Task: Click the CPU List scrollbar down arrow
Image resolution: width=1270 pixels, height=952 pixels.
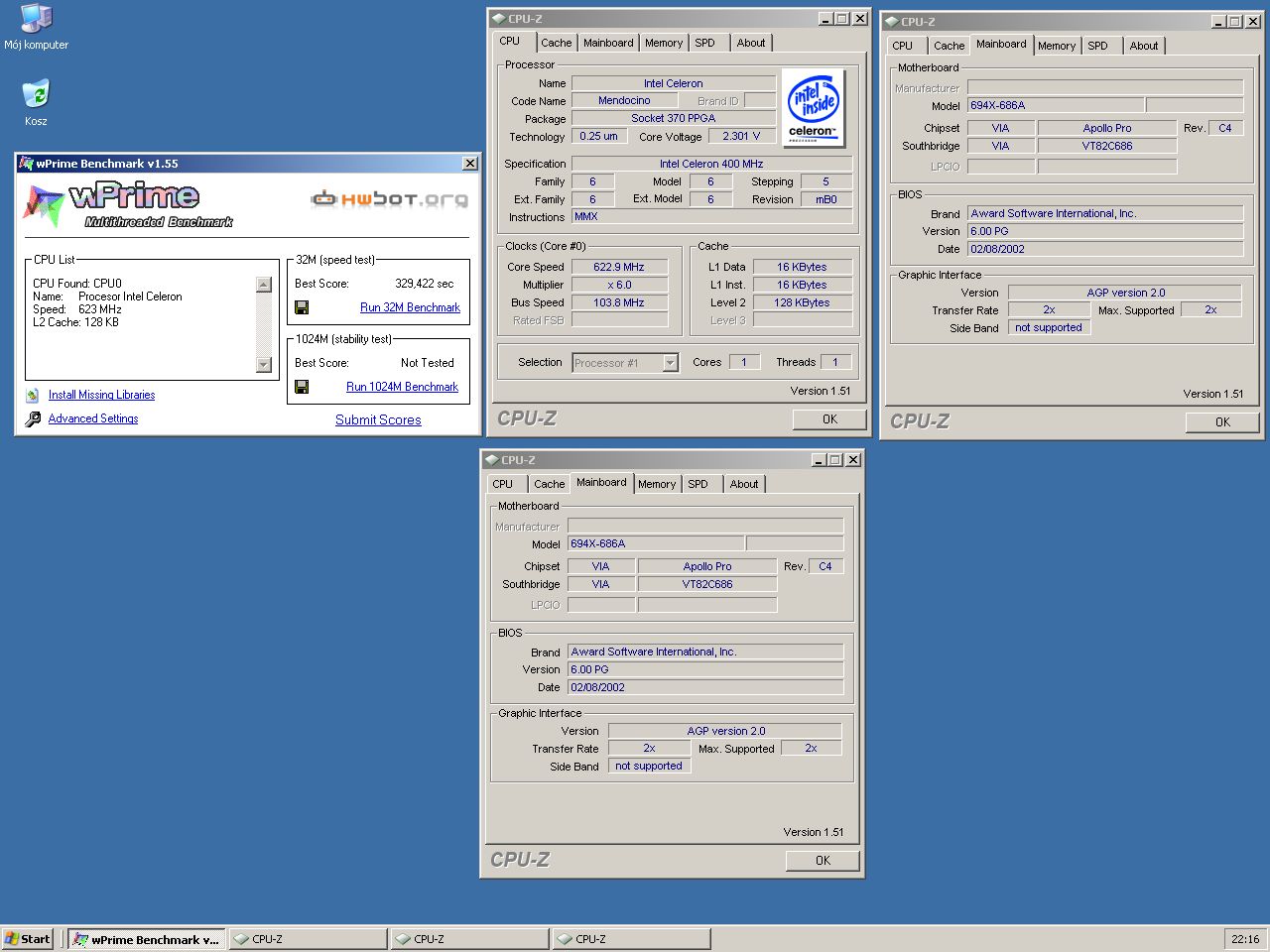Action: pos(263,365)
